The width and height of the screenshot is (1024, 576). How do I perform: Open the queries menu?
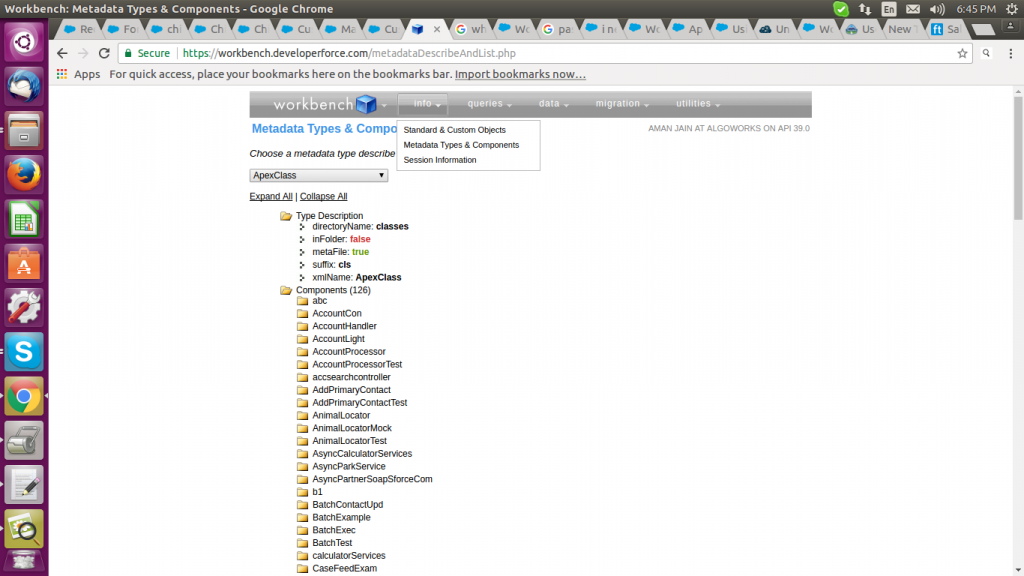(x=489, y=104)
